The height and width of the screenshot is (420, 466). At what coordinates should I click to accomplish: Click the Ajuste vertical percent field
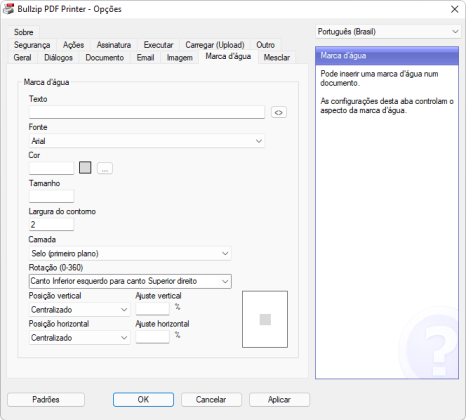point(153,309)
